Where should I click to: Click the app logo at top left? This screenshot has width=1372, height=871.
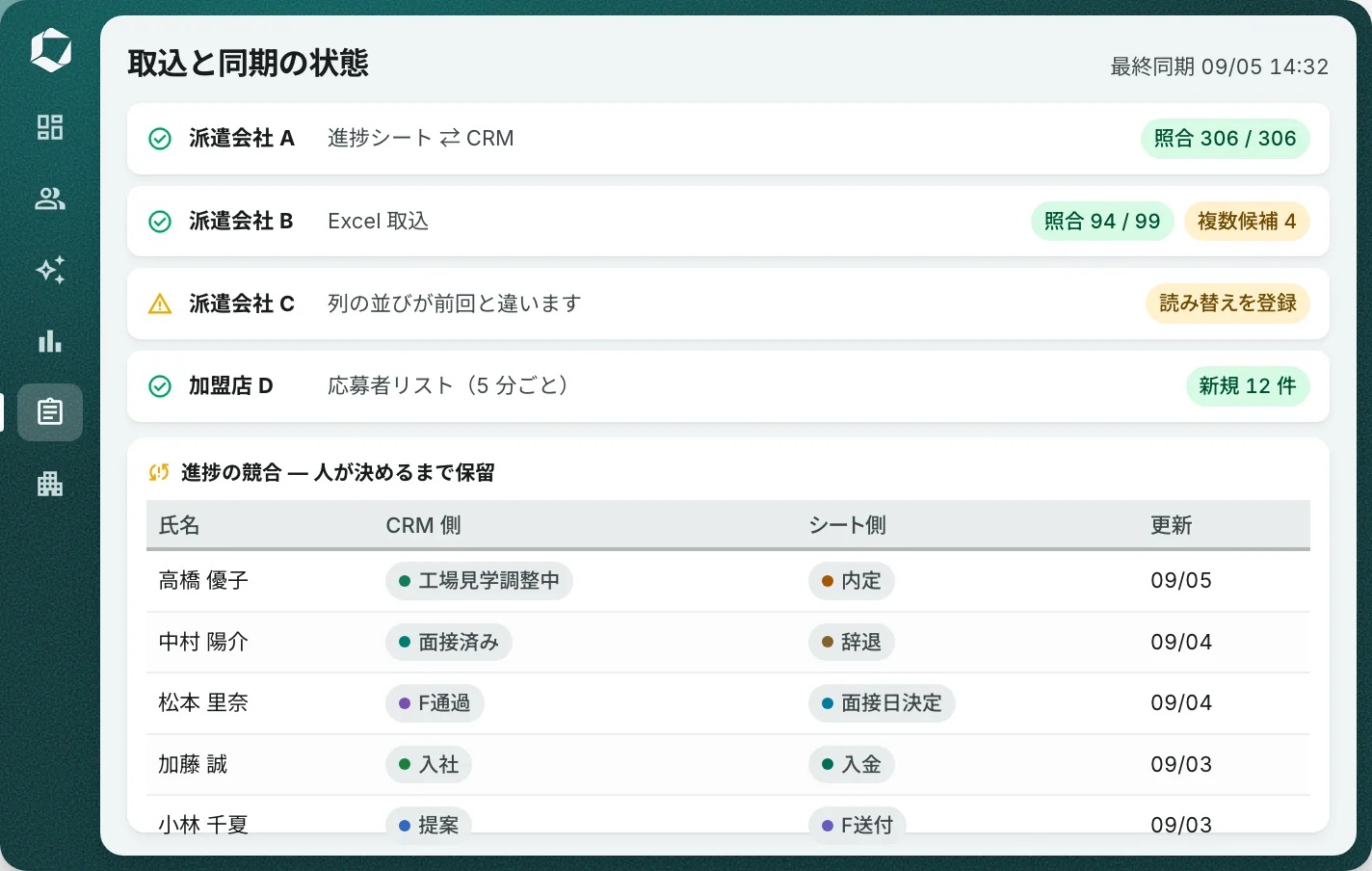50,50
